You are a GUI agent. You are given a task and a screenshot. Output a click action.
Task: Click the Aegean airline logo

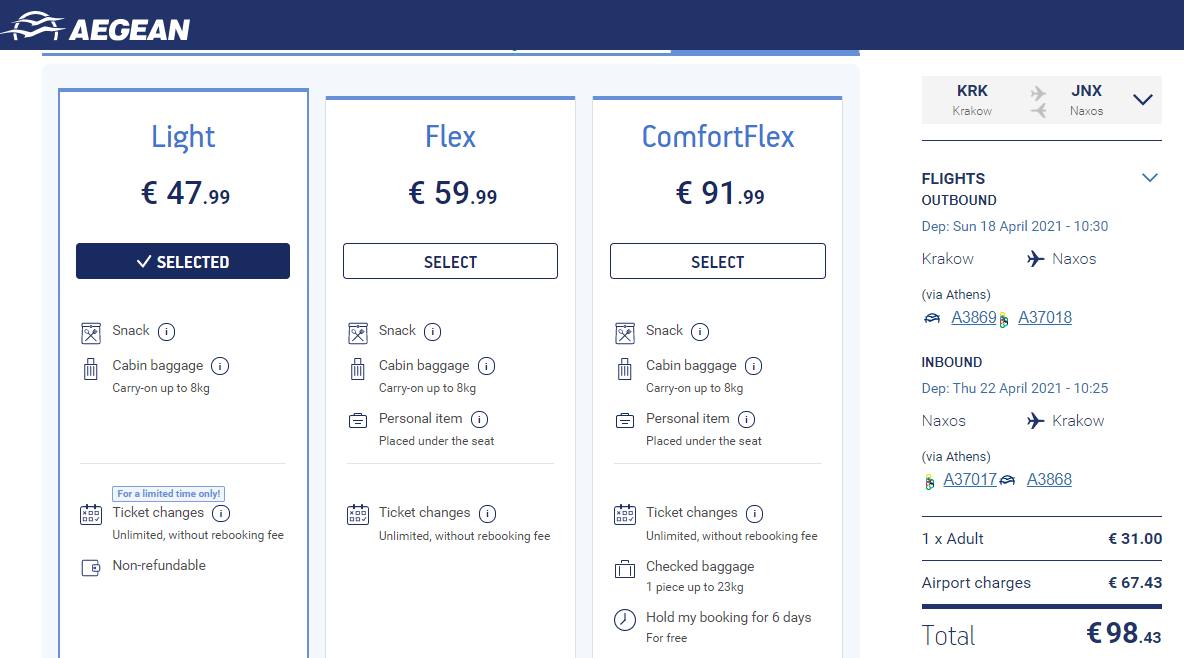pyautogui.click(x=96, y=26)
